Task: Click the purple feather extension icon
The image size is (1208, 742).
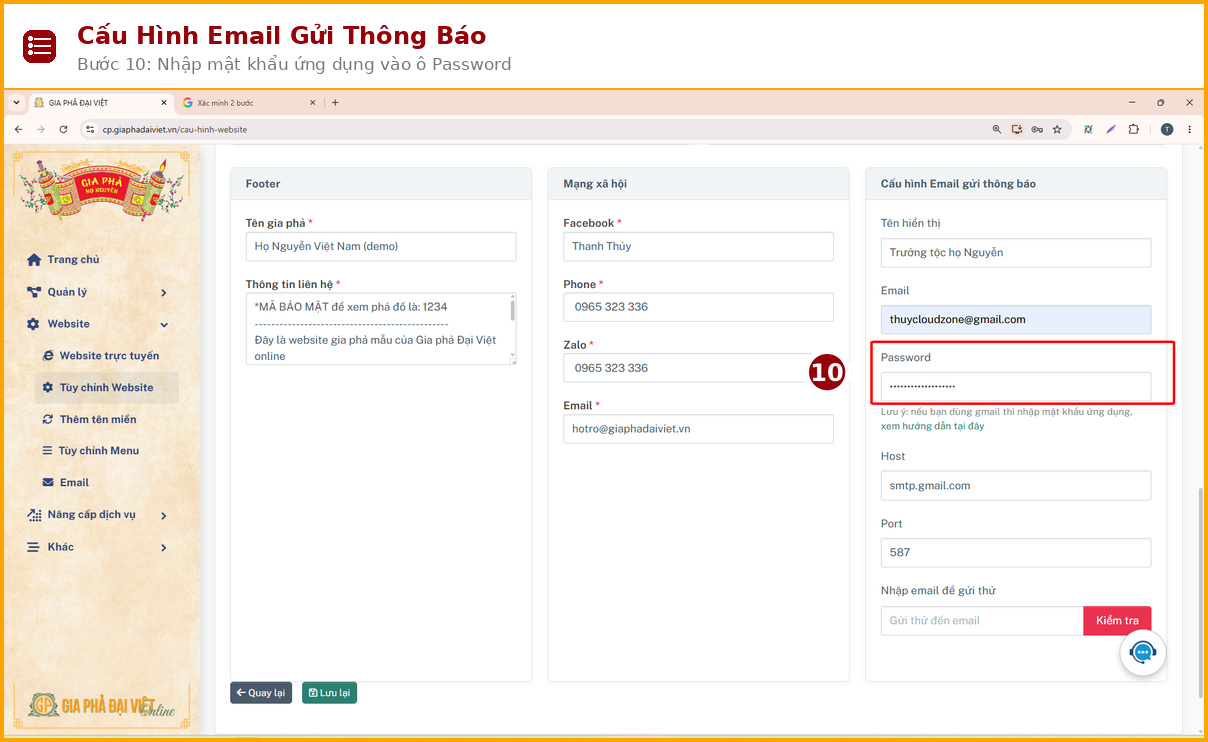Action: pyautogui.click(x=1110, y=129)
